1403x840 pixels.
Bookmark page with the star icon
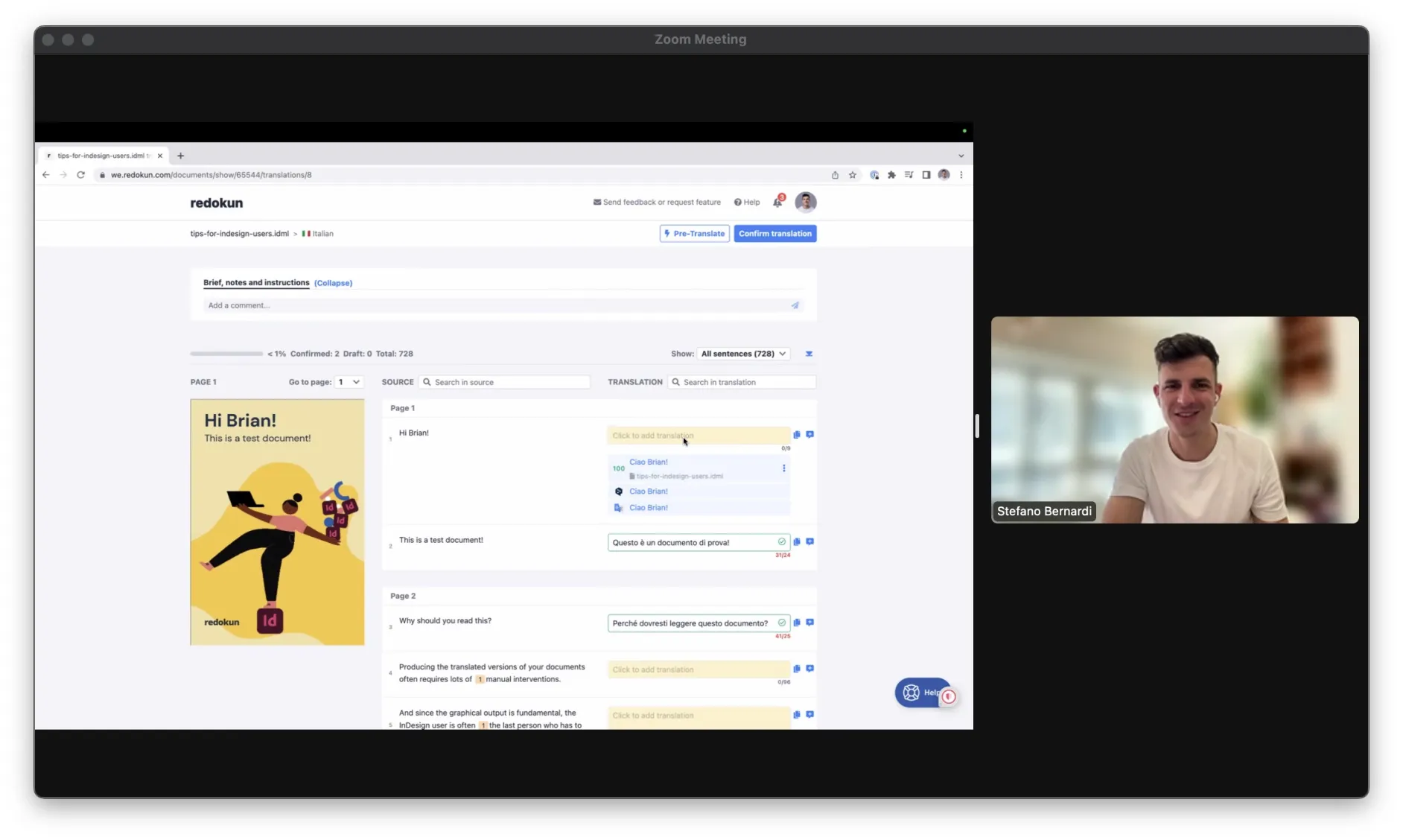[853, 175]
